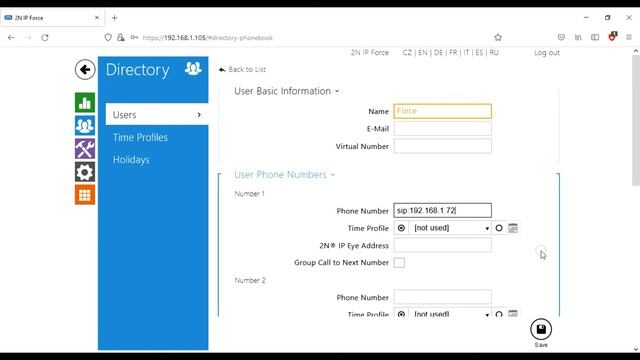The width and height of the screenshot is (640, 360).
Task: Click the Log out link
Action: [547, 53]
